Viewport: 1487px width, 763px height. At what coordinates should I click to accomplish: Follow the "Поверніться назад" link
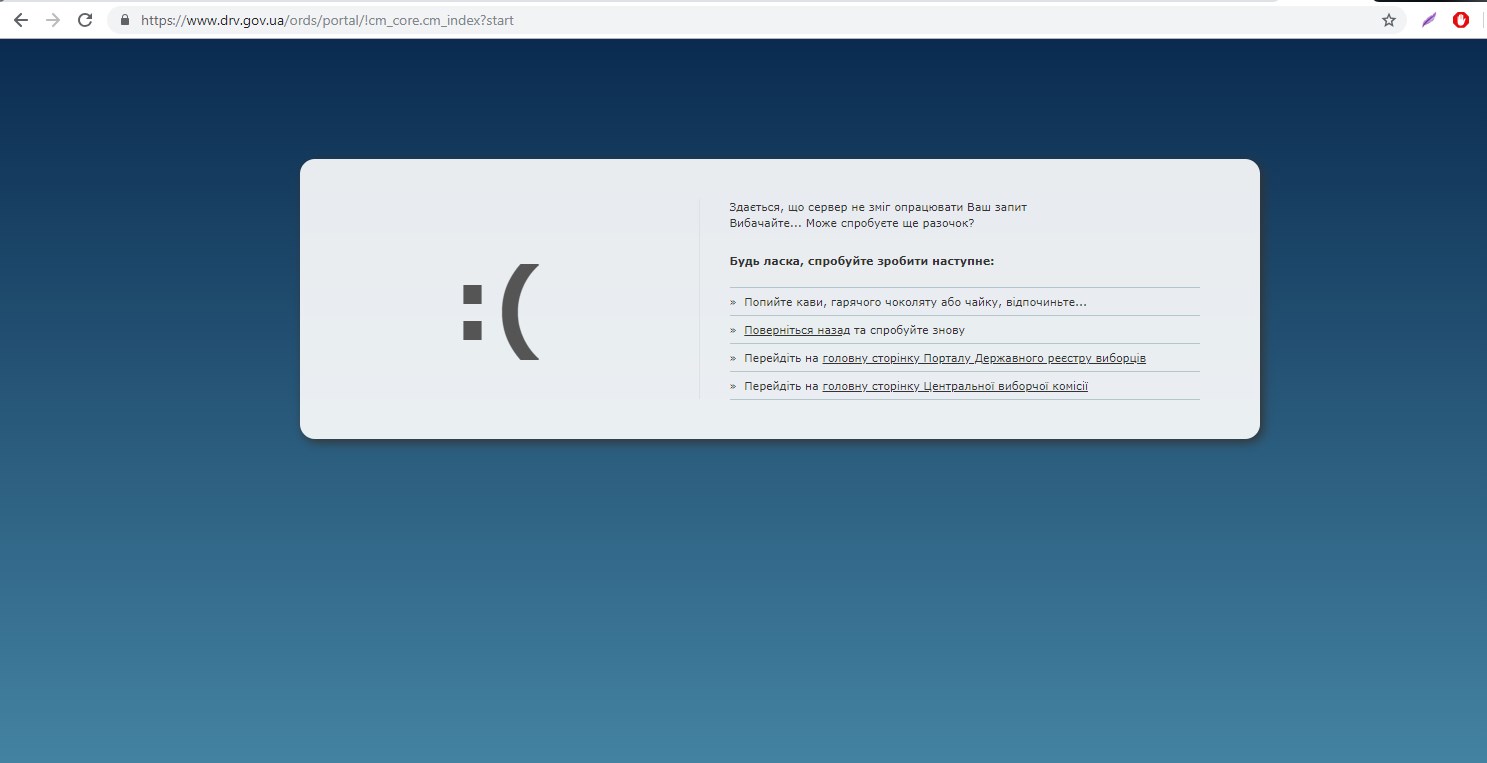click(796, 330)
